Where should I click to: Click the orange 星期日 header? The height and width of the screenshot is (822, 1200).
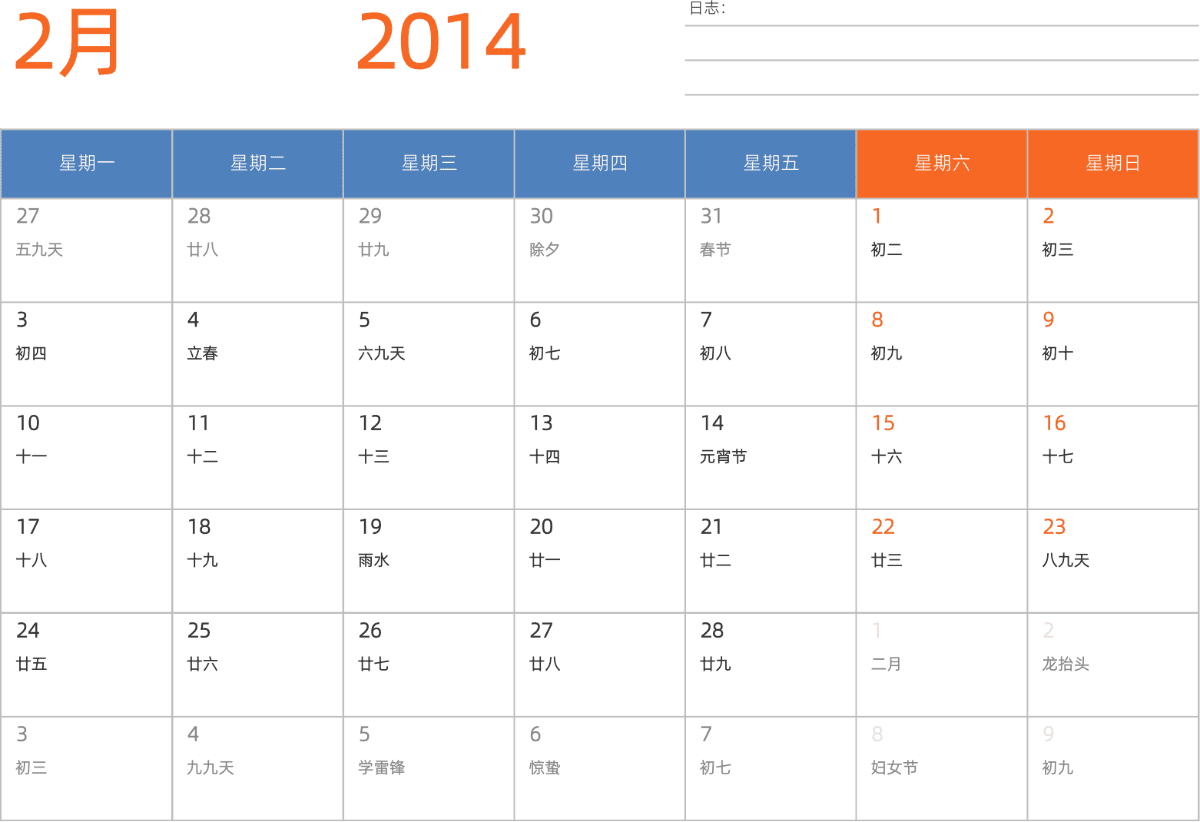1113,164
